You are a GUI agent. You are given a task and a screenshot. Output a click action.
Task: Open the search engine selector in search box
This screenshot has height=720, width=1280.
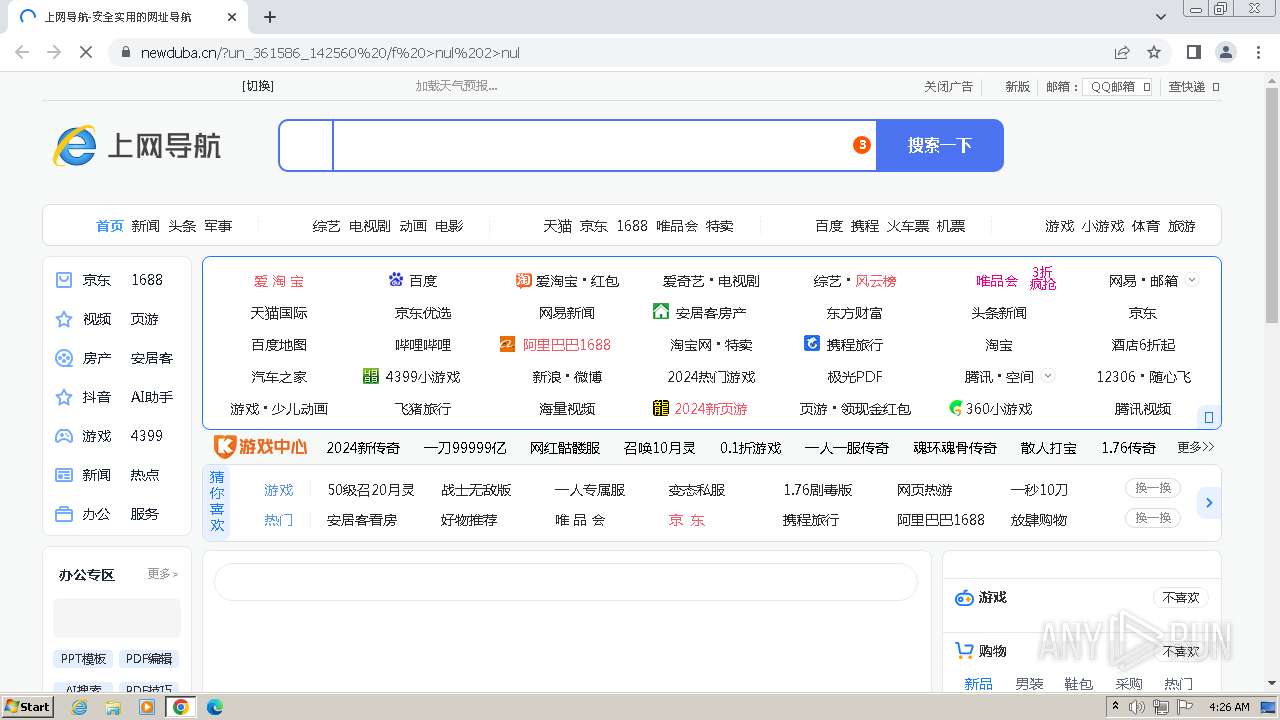306,145
